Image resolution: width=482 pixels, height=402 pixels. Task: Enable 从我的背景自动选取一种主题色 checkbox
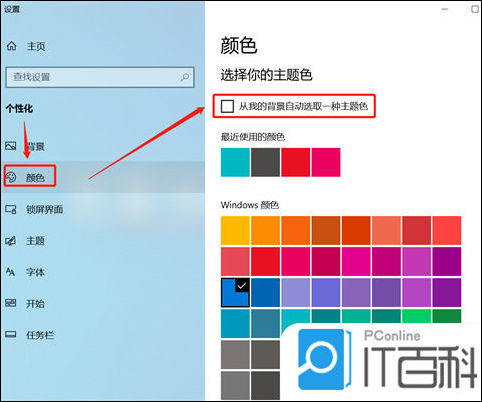(x=227, y=106)
